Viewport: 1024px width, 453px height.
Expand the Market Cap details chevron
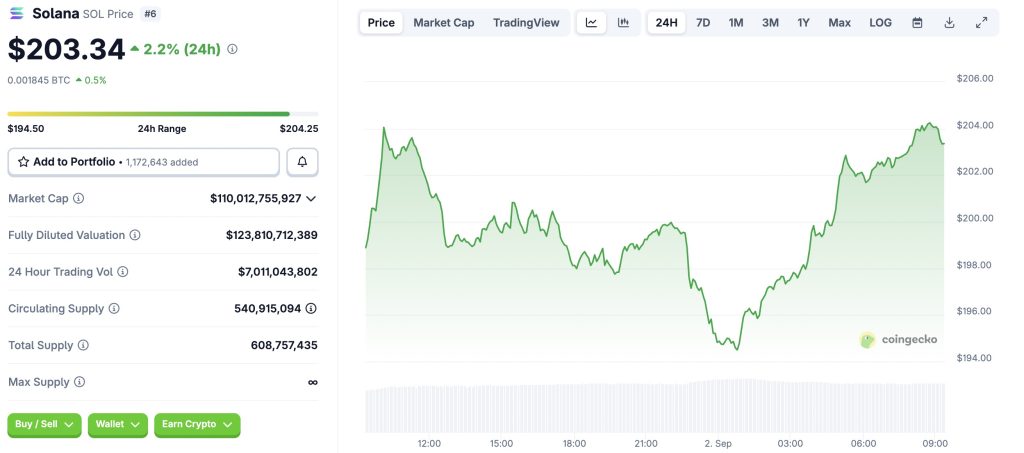point(311,198)
